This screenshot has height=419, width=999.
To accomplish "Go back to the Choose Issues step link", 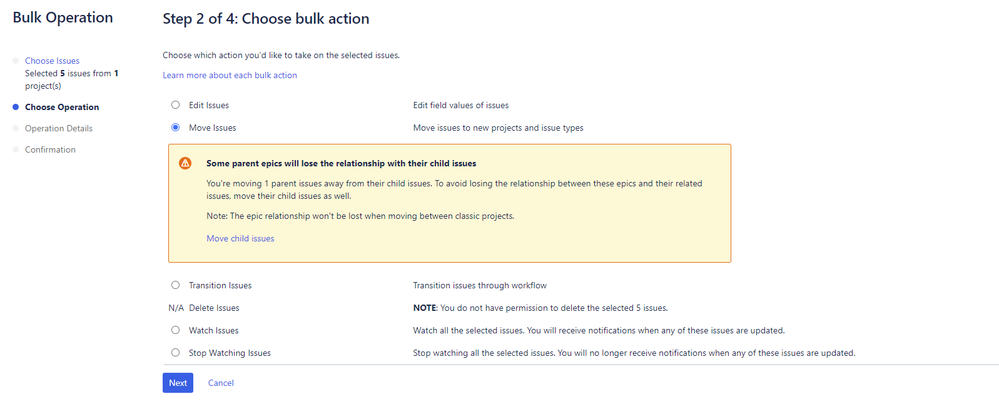I will click(52, 61).
